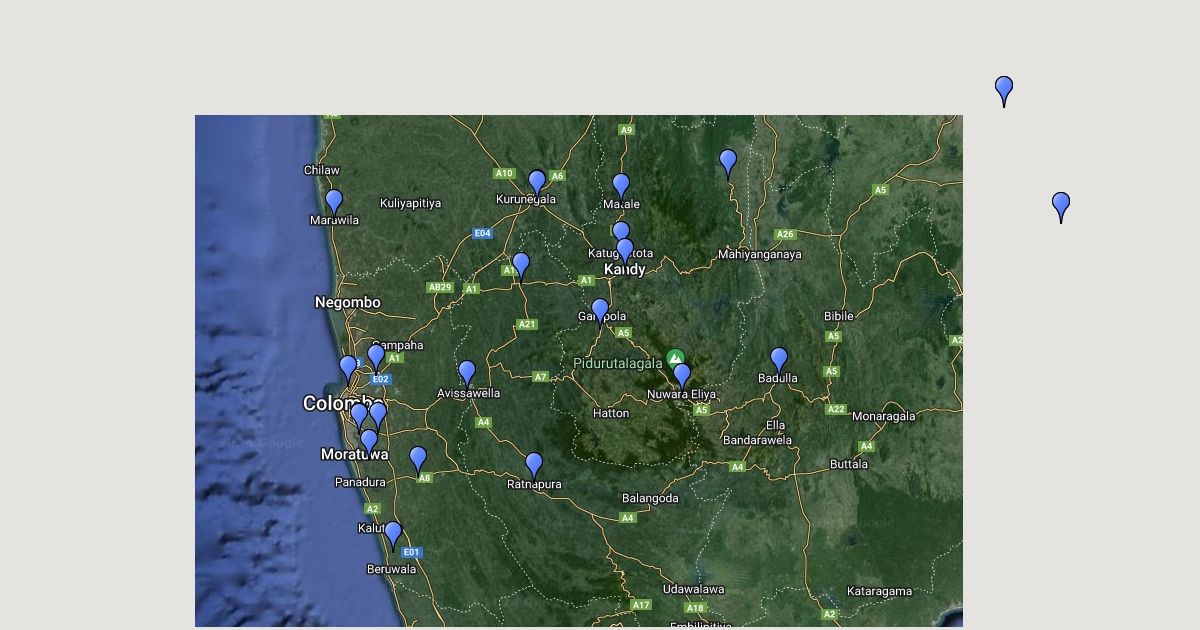Select the marker pin above Moratuwa
Image resolution: width=1200 pixels, height=630 pixels.
tap(369, 441)
